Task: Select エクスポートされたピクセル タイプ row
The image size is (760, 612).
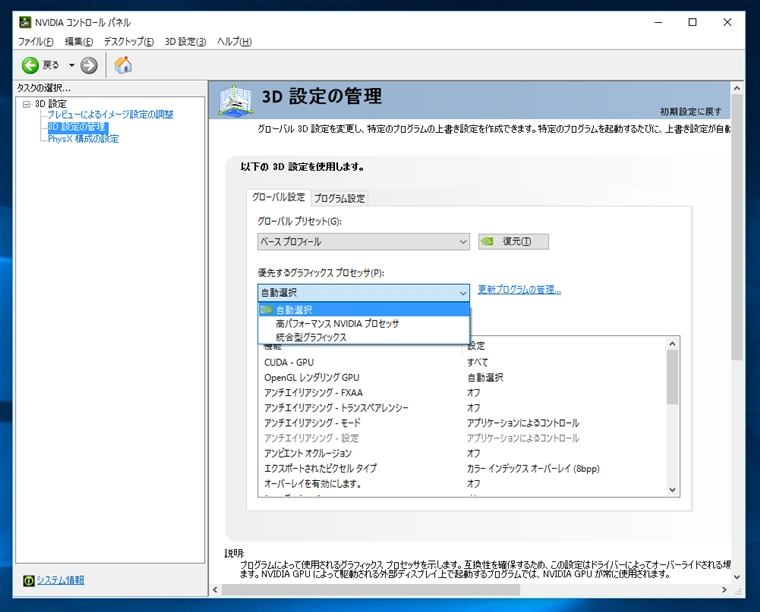Action: coord(463,469)
